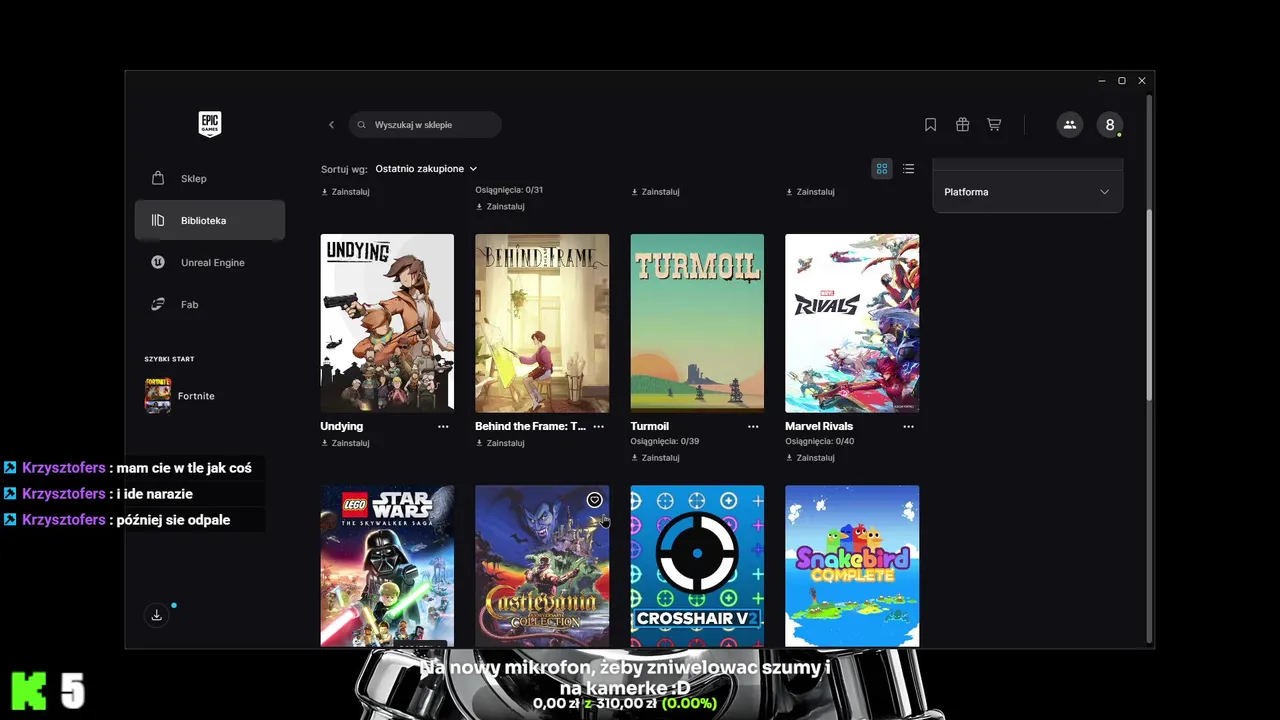Open Undying game cover

click(x=387, y=323)
